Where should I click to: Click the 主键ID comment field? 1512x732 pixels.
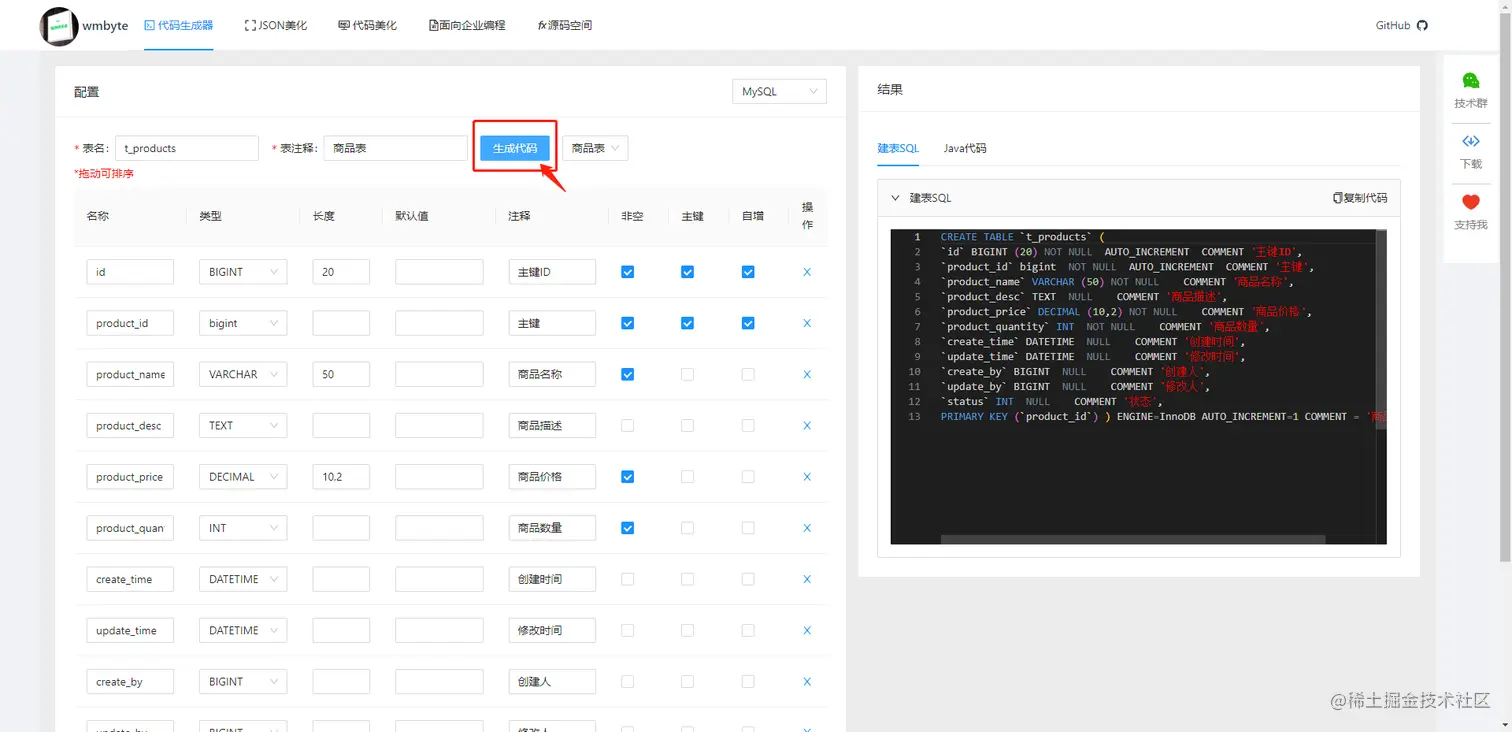coord(552,272)
